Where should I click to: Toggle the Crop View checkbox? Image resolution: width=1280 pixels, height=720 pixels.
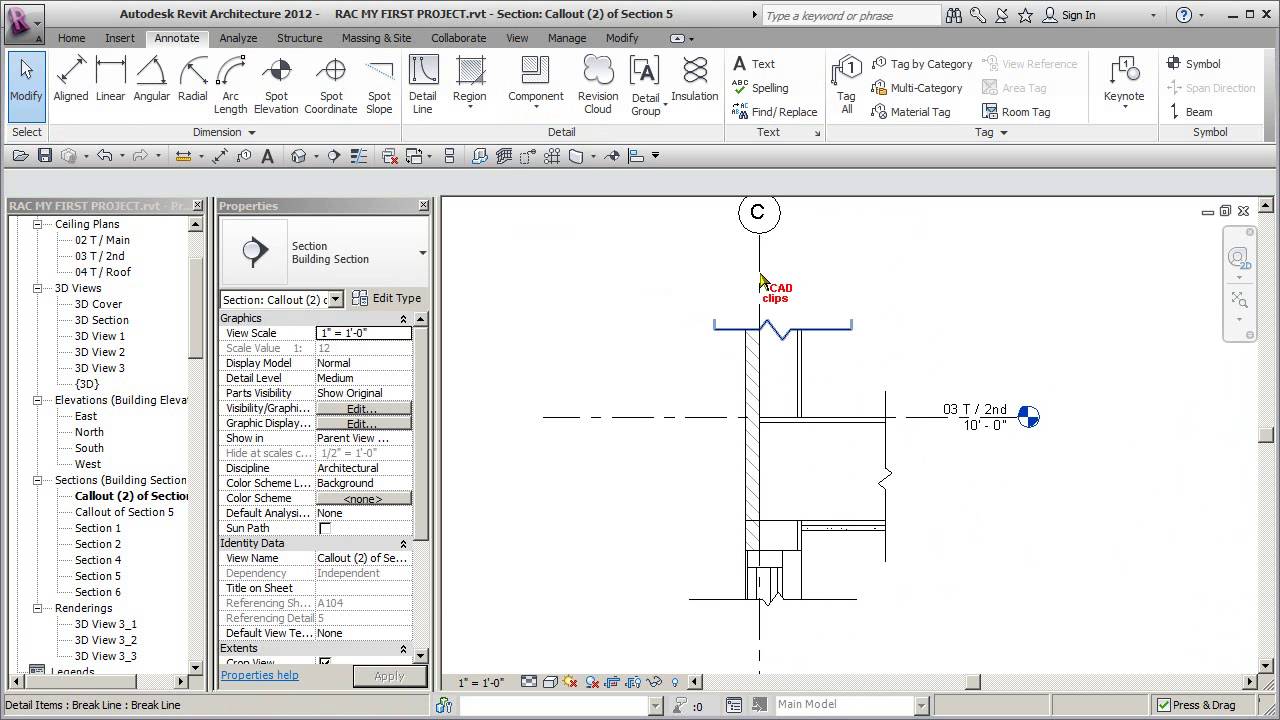pos(324,663)
